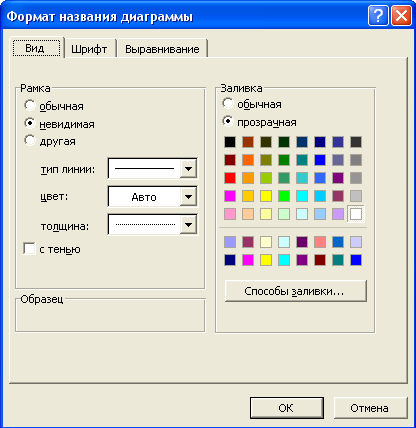
Task: Pick the green swatch in second row
Action: 284,160
